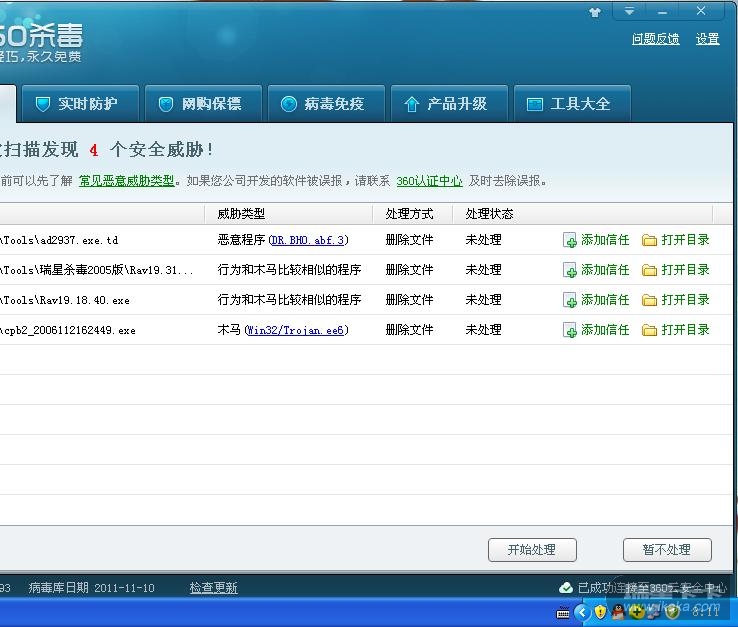Click the folder icon for Rav19.18.40.exe row

click(x=650, y=301)
